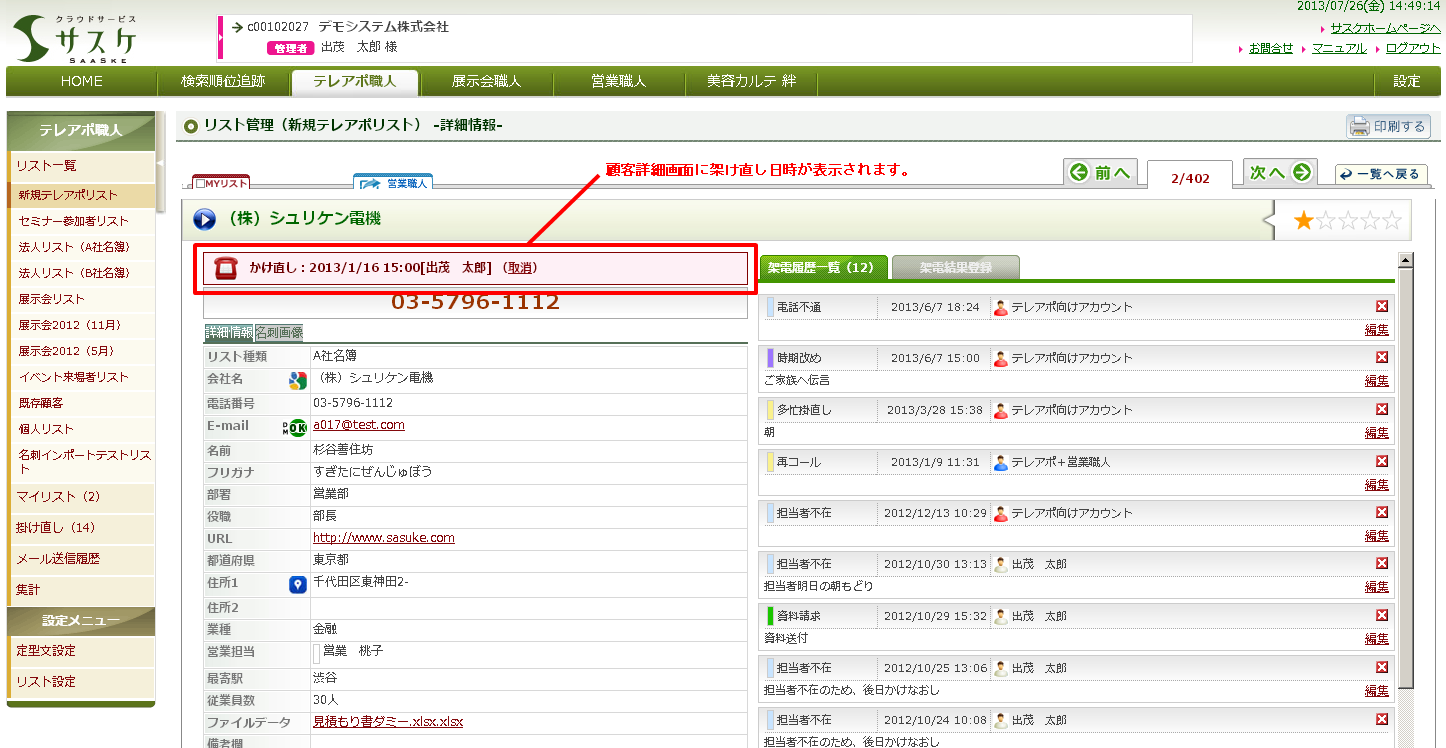
Task: Toggle the checkbox beside 営業 桃子
Action: tap(316, 654)
